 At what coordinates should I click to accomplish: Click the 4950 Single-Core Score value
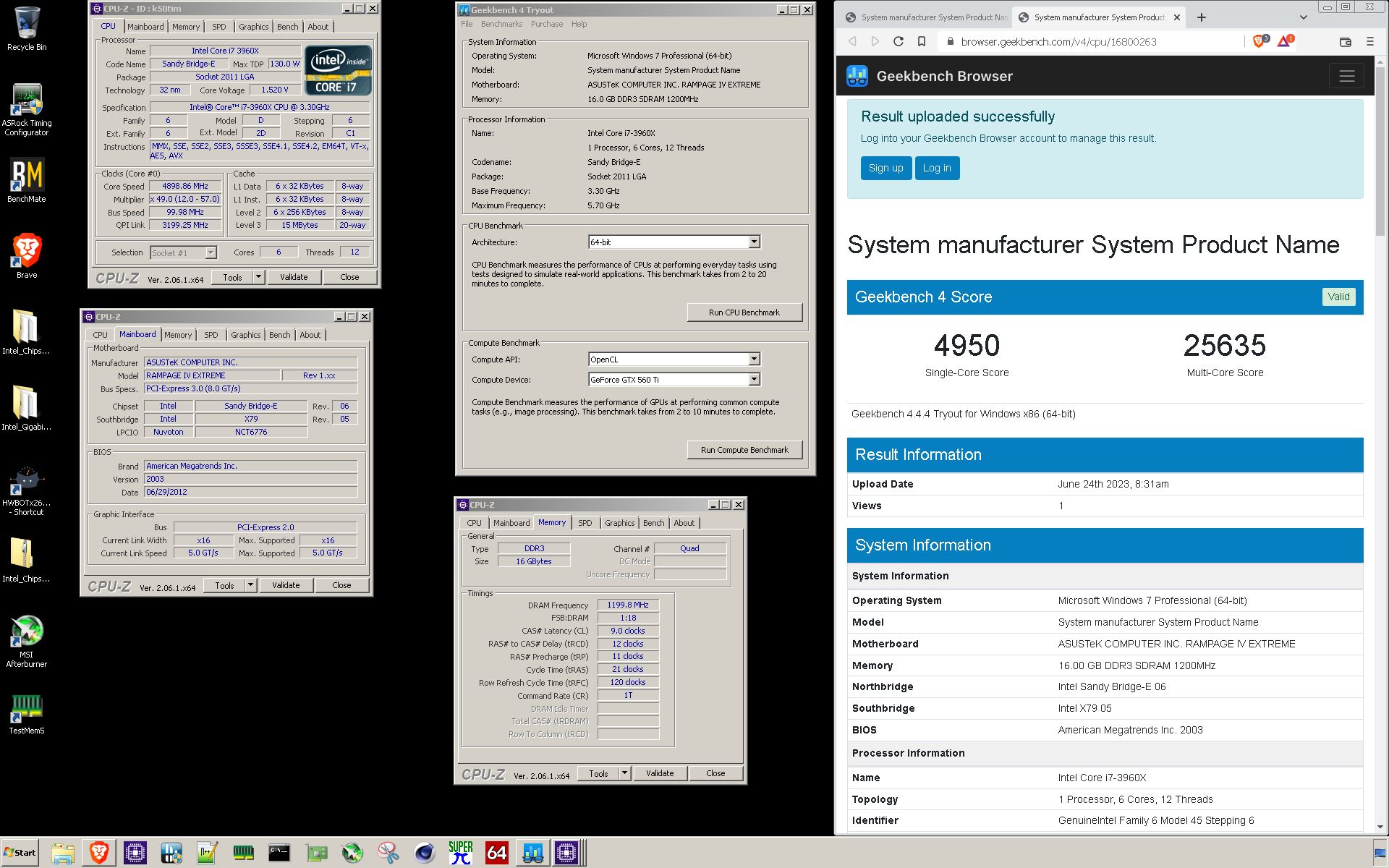[967, 345]
